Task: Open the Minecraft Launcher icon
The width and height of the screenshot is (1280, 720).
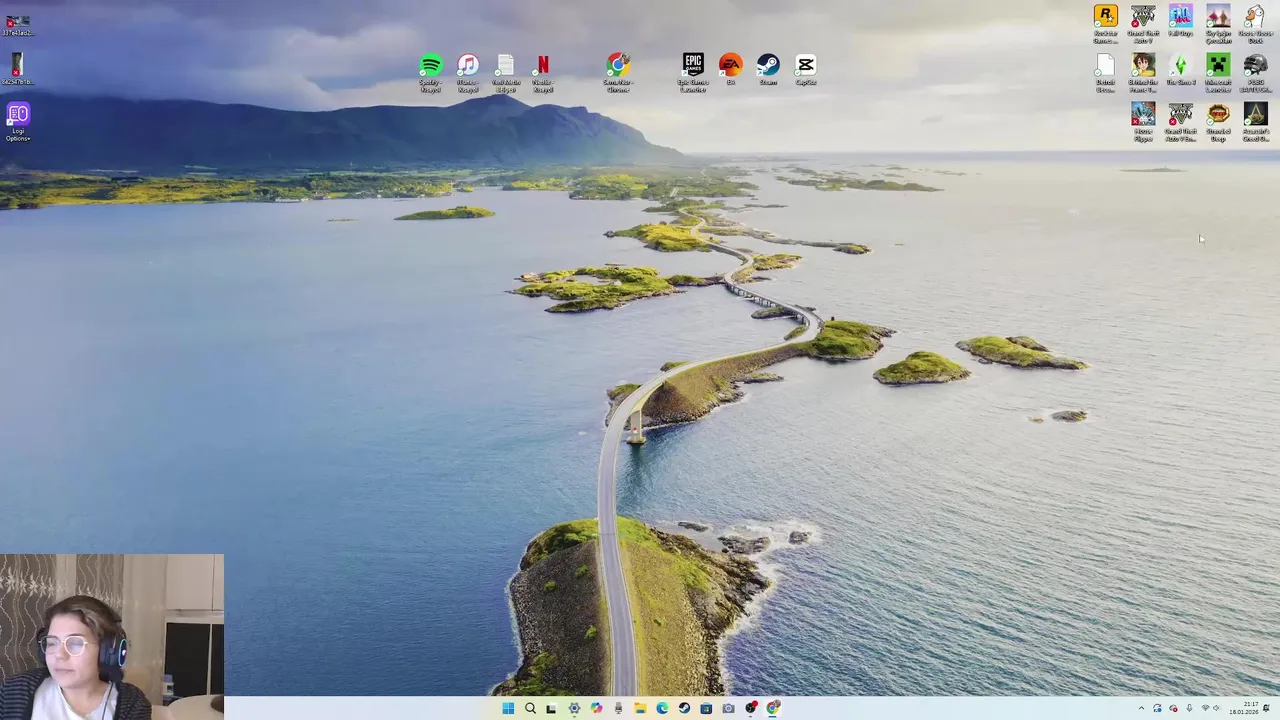Action: [x=1218, y=73]
